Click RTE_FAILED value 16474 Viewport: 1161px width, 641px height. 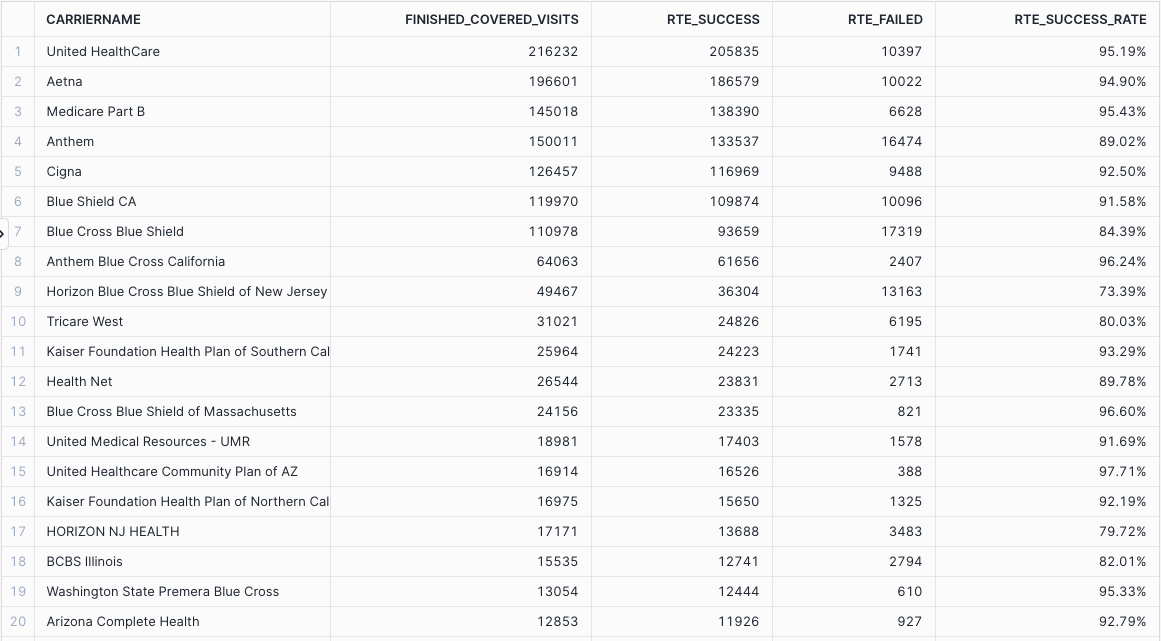901,141
